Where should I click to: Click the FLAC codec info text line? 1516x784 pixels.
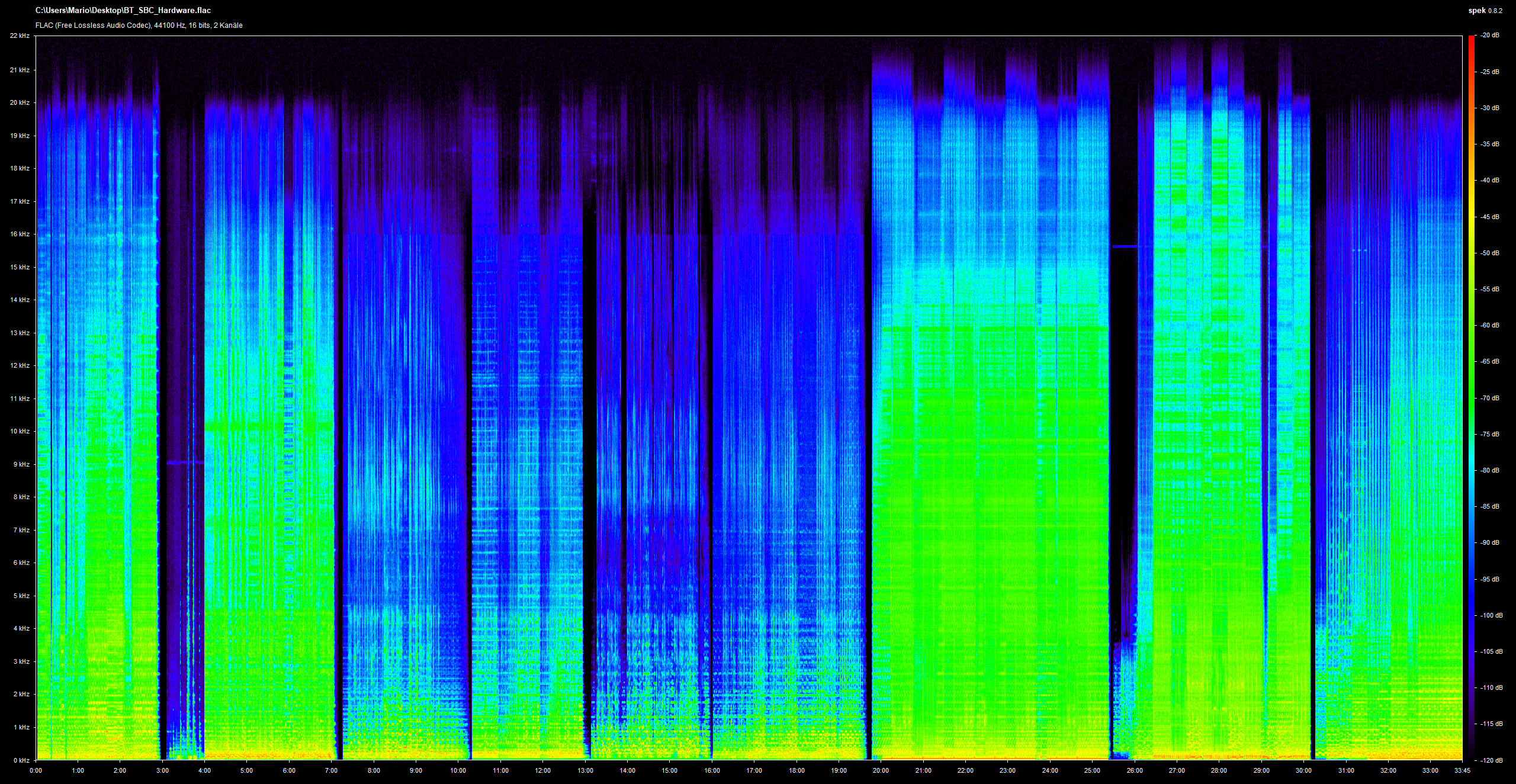(139, 25)
